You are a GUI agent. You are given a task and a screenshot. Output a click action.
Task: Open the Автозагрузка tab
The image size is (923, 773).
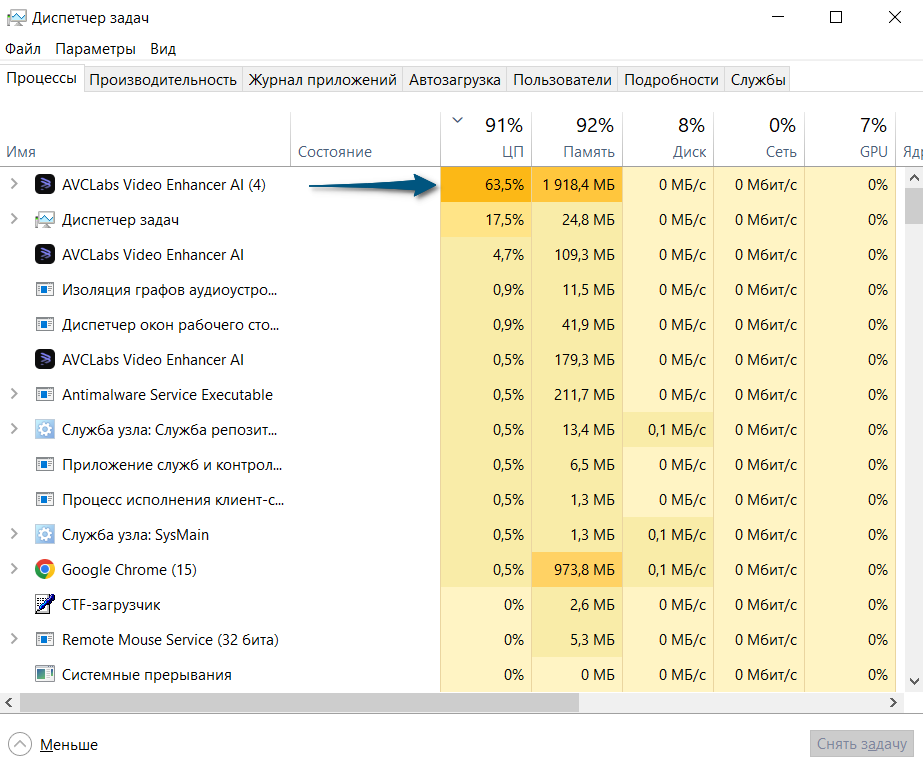455,80
